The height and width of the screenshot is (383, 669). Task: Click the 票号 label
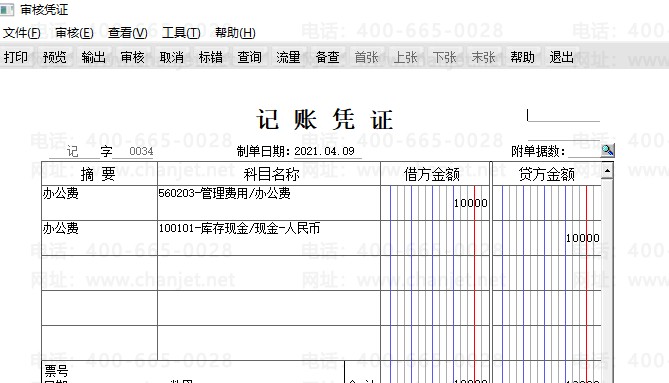coord(56,371)
